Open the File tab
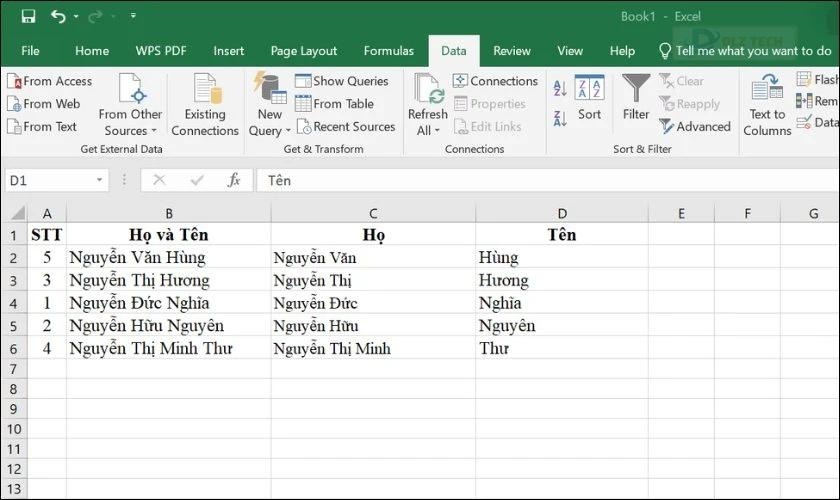Image resolution: width=840 pixels, height=500 pixels. [30, 51]
